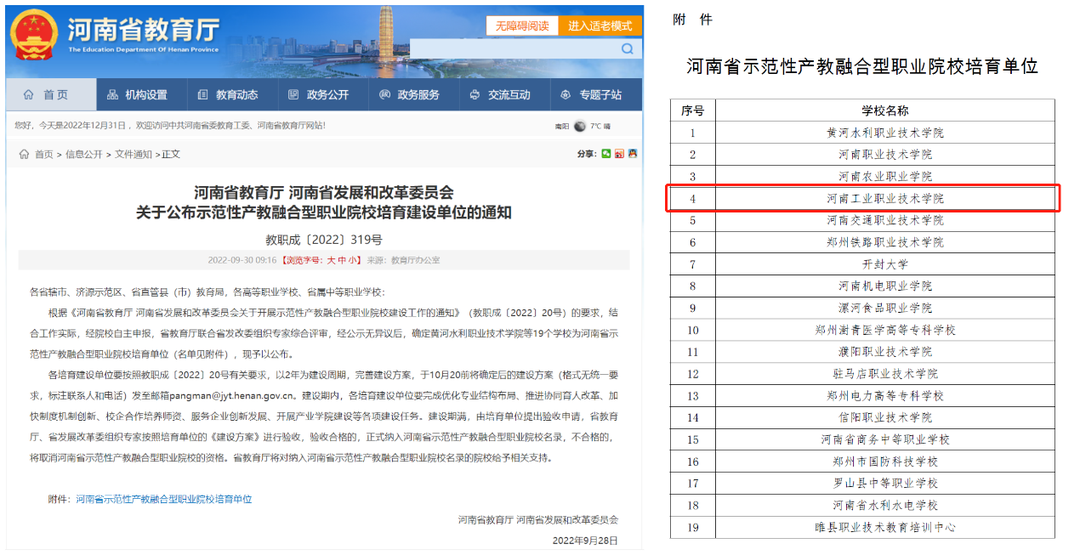Click the 政务公开 document icon
The height and width of the screenshot is (555, 1080).
click(293, 94)
